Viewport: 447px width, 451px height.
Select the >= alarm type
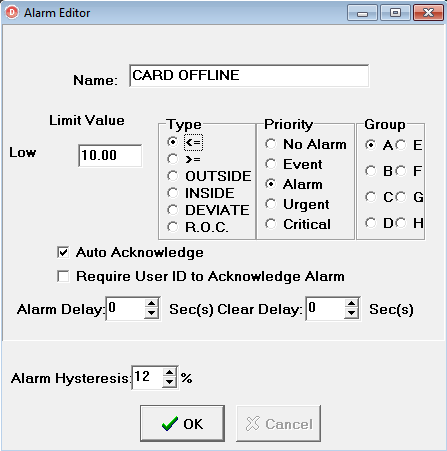coord(173,159)
